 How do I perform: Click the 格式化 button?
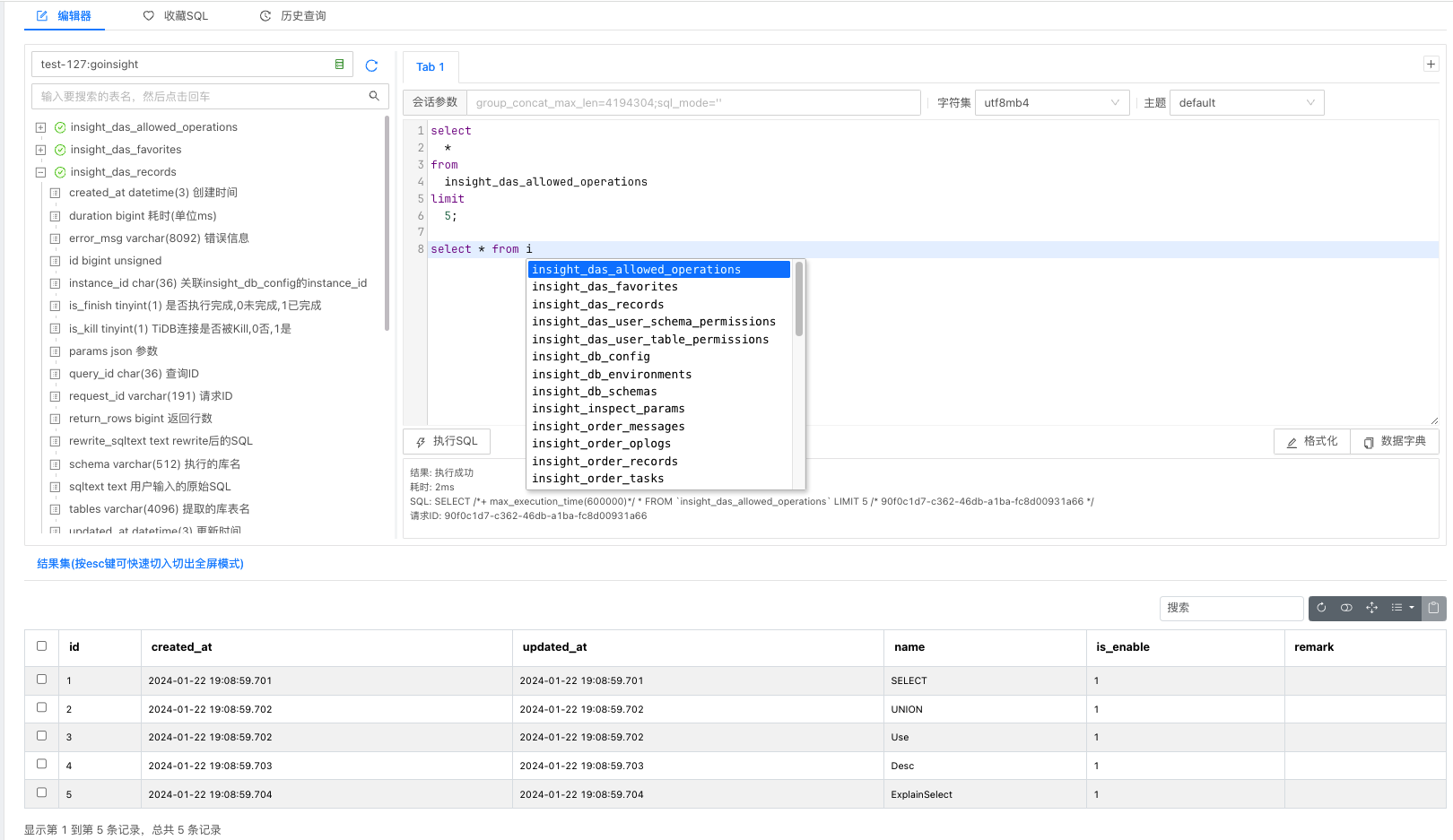point(1311,441)
